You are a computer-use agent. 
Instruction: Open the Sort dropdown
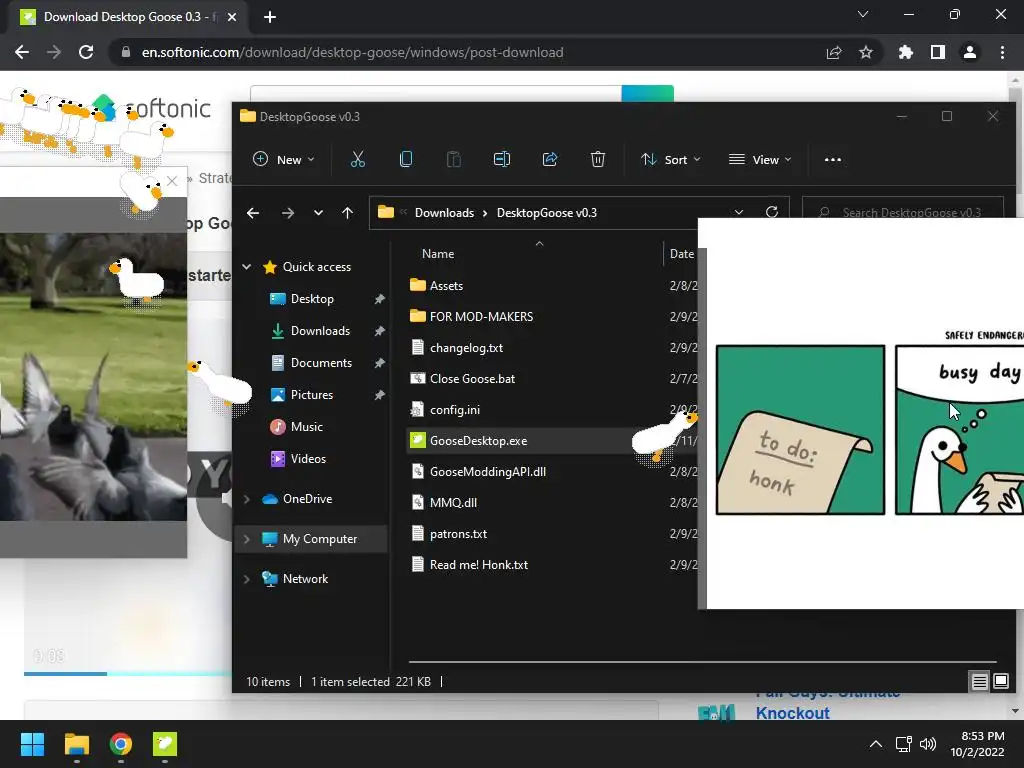pos(670,159)
